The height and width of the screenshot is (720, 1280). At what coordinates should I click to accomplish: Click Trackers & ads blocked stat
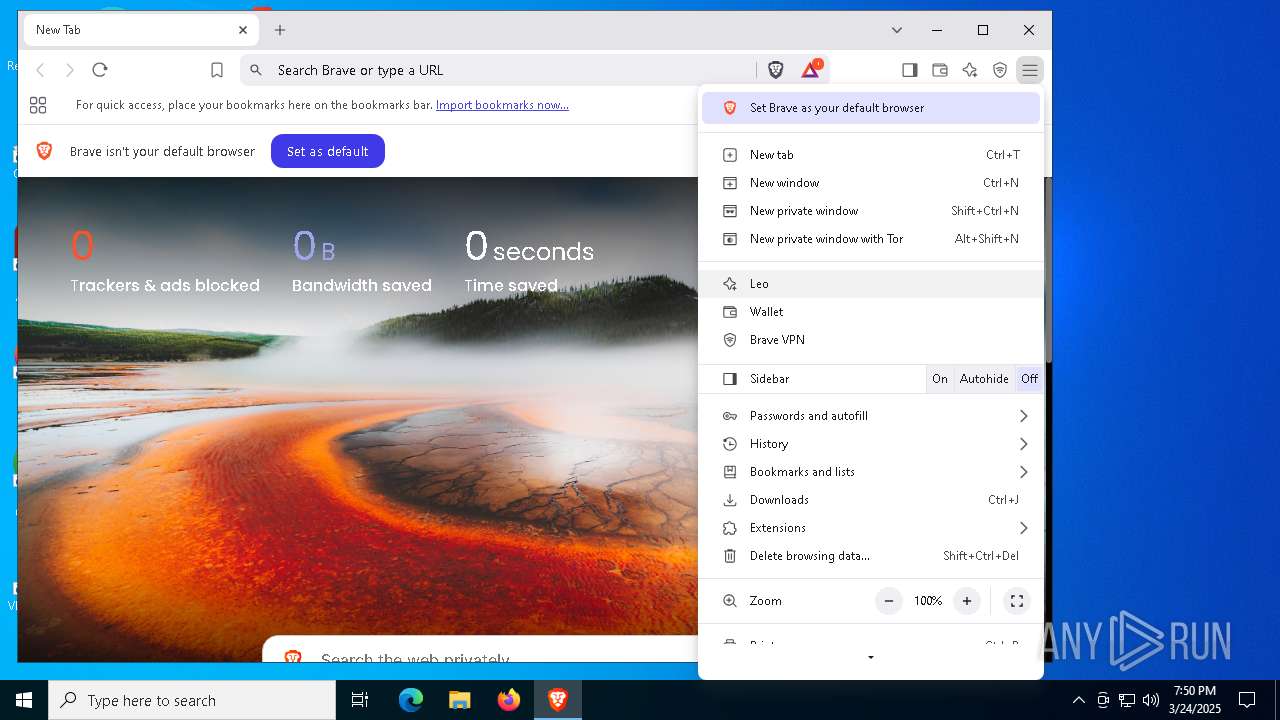point(165,260)
